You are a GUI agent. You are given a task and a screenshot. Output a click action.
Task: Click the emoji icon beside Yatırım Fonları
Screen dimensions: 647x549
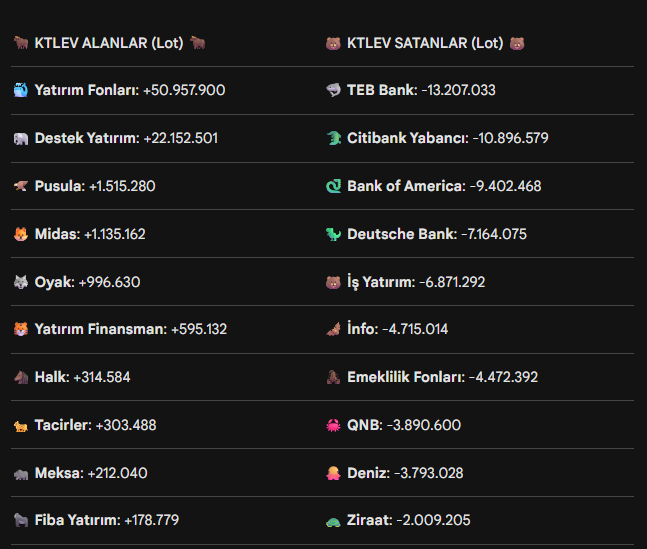point(21,90)
